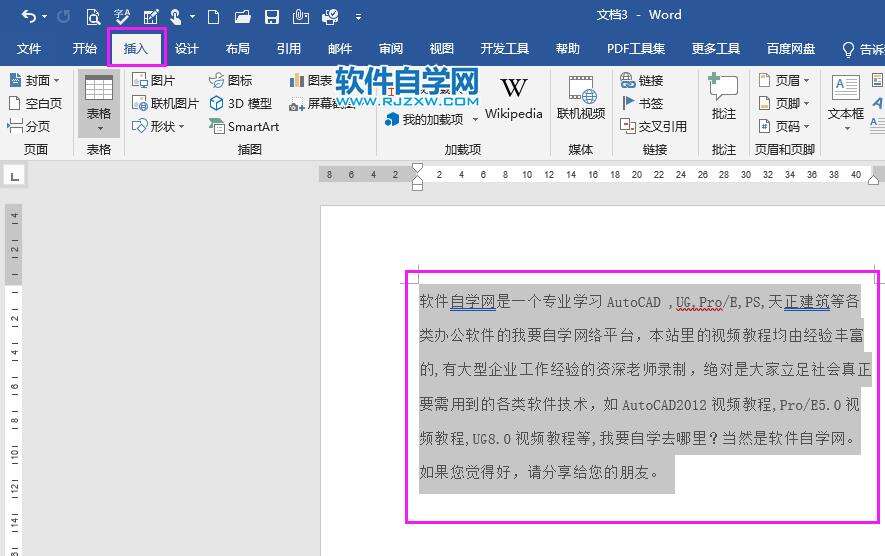Click the right indent marker on ruler

click(873, 180)
